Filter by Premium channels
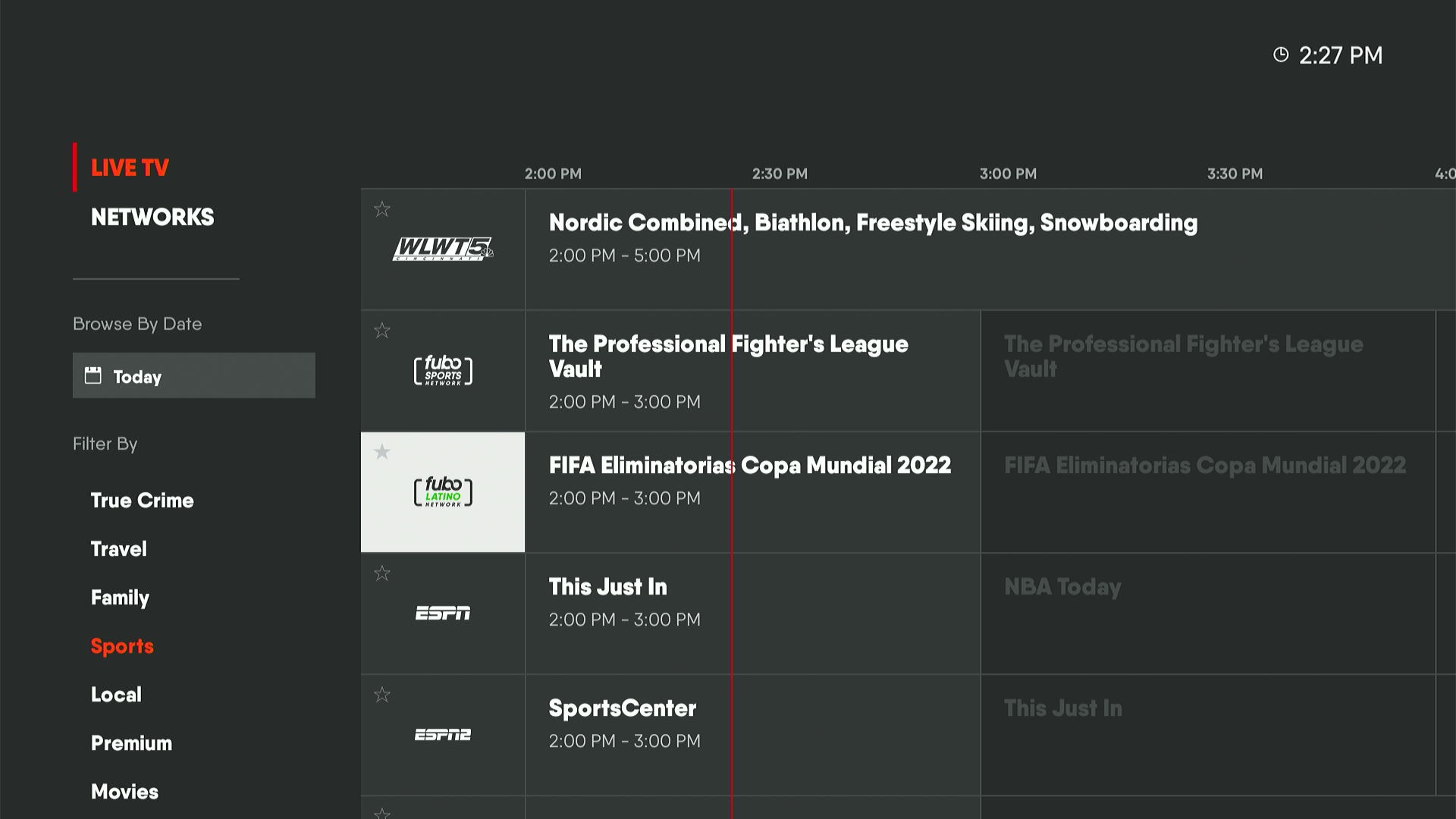The image size is (1456, 819). pos(131,743)
